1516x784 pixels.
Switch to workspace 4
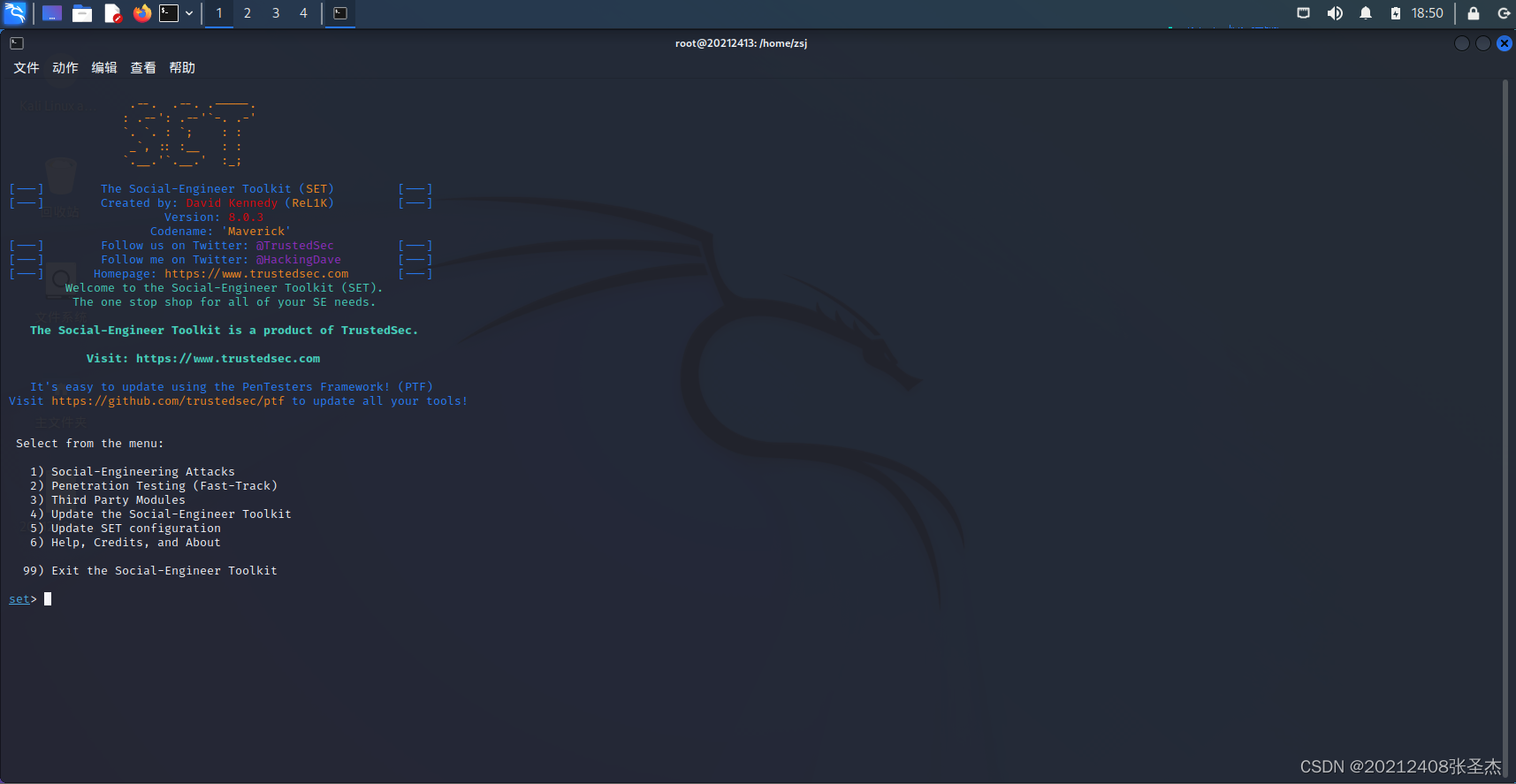point(303,13)
